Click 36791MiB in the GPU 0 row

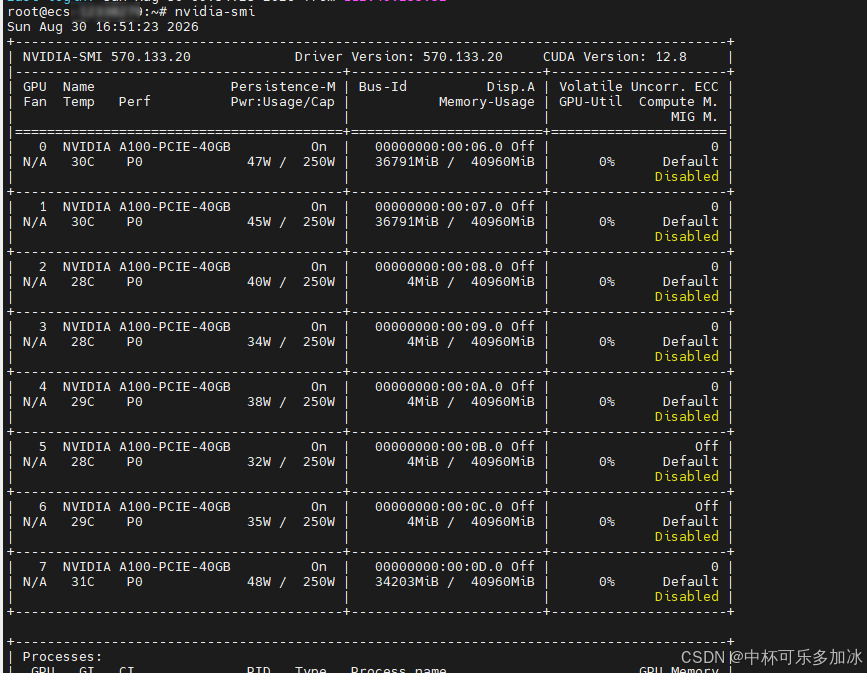[407, 161]
